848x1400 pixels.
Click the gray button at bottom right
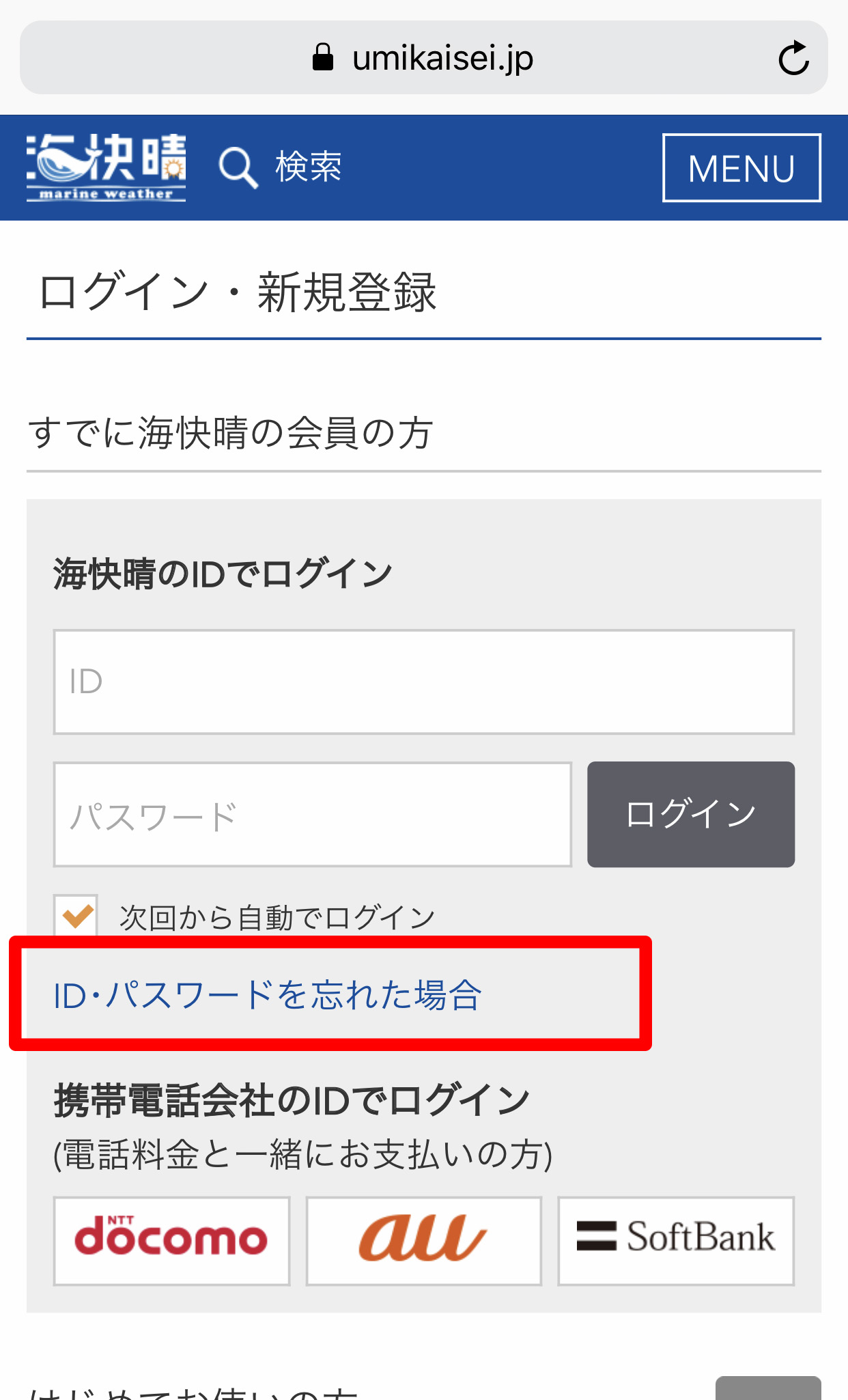[x=768, y=1388]
